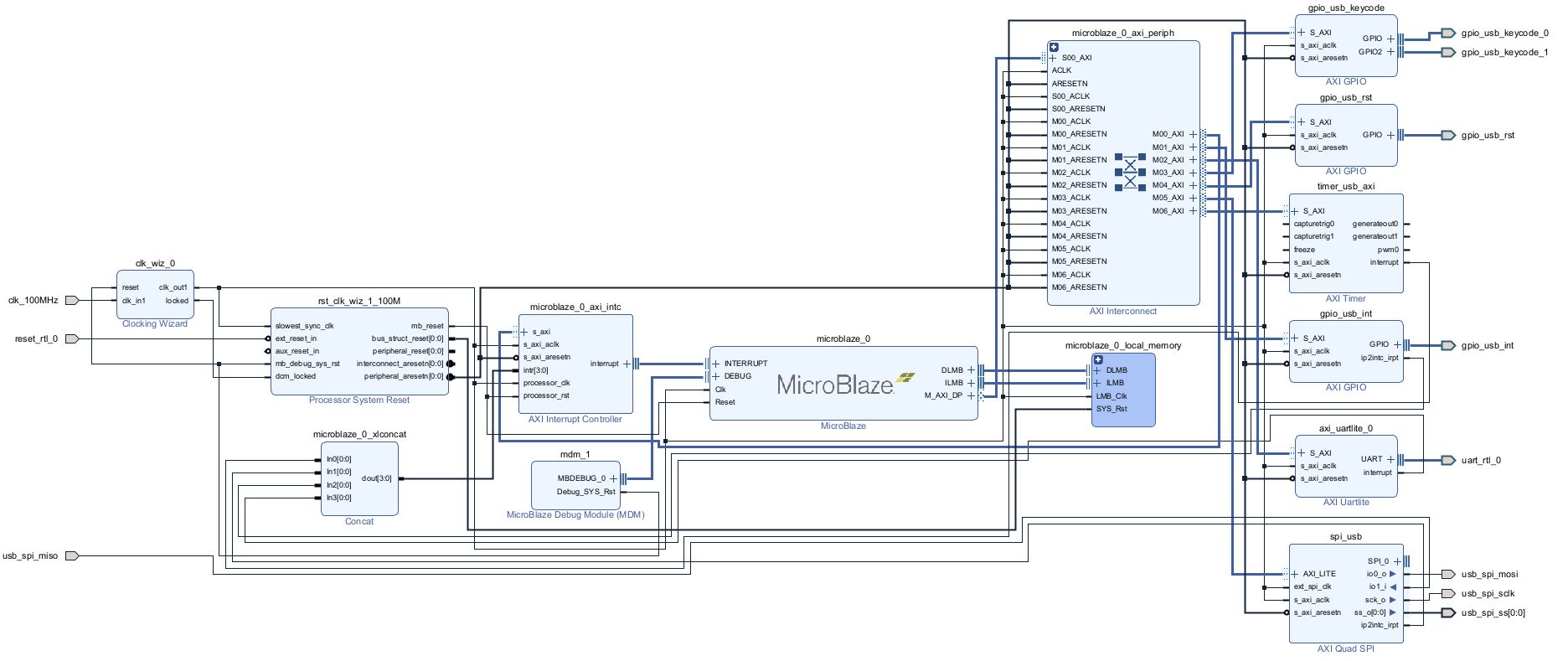The height and width of the screenshot is (661, 1568).
Task: Select the gpio_usb_rst output port symbol
Action: point(1448,135)
